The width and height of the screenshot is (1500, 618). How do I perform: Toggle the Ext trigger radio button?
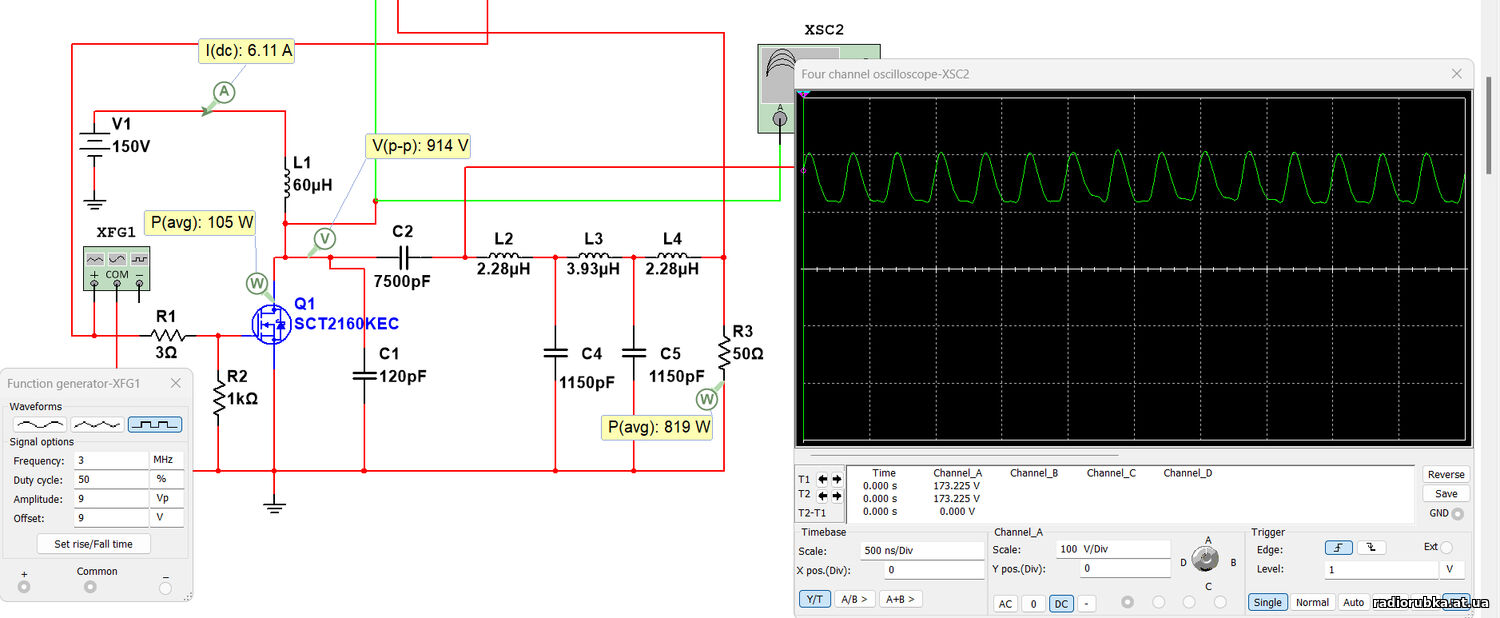(x=1446, y=548)
